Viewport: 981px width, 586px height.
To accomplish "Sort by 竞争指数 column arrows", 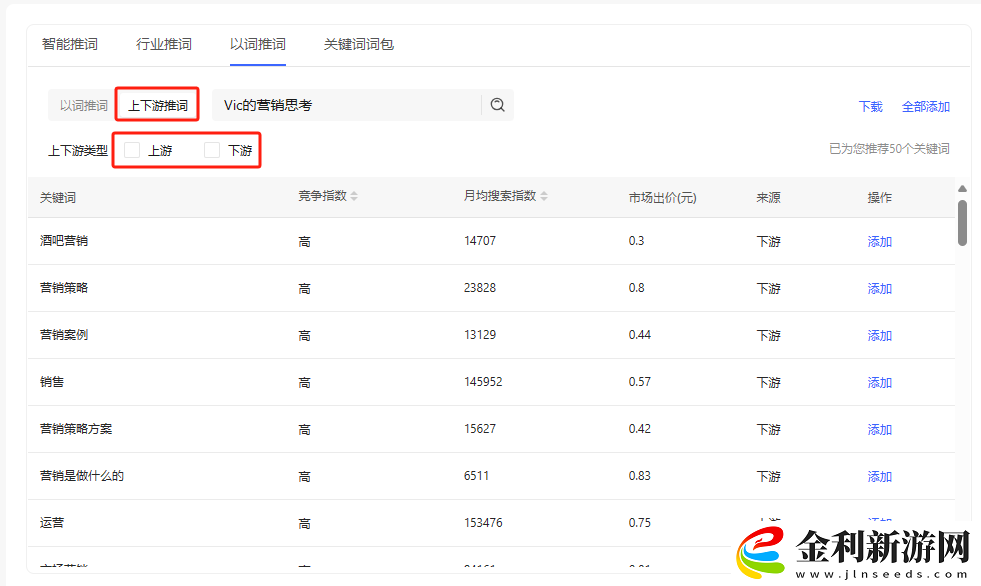I will [354, 196].
